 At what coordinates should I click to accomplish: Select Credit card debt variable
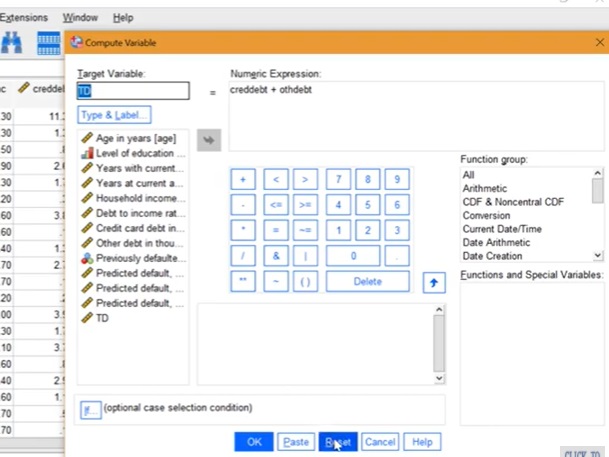133,228
